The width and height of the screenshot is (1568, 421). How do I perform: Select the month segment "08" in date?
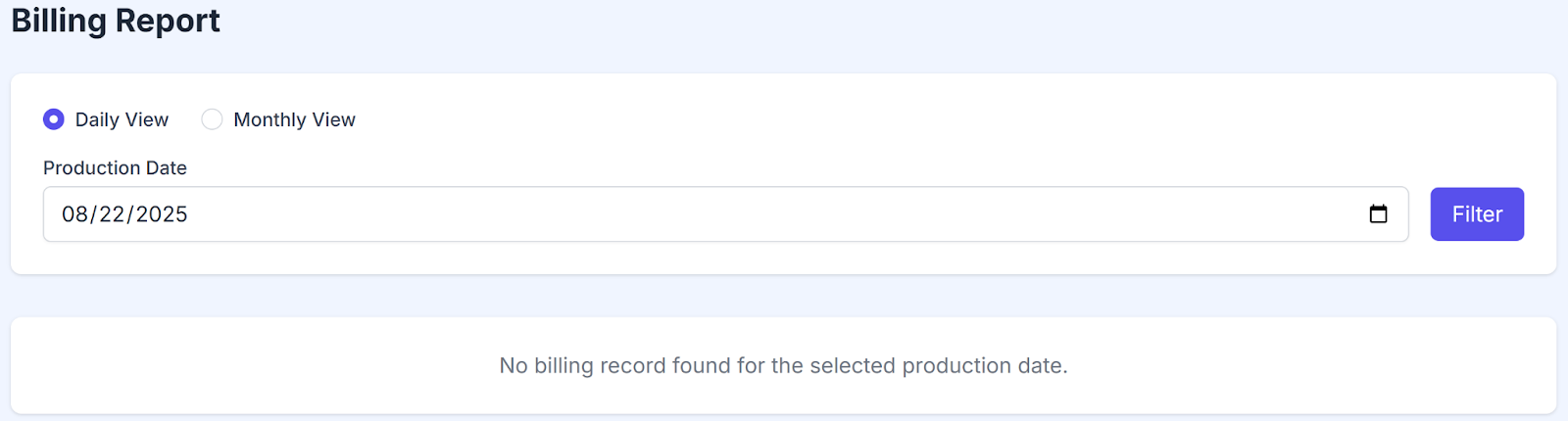click(x=74, y=214)
